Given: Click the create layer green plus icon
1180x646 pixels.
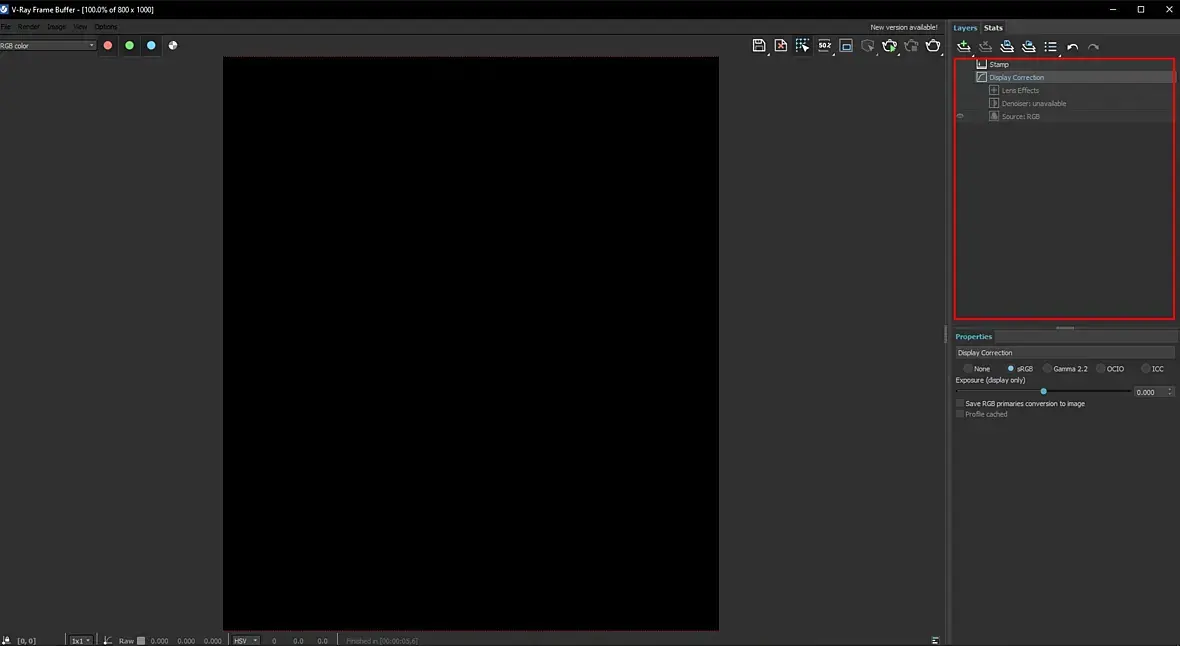Looking at the screenshot, I should [x=963, y=47].
